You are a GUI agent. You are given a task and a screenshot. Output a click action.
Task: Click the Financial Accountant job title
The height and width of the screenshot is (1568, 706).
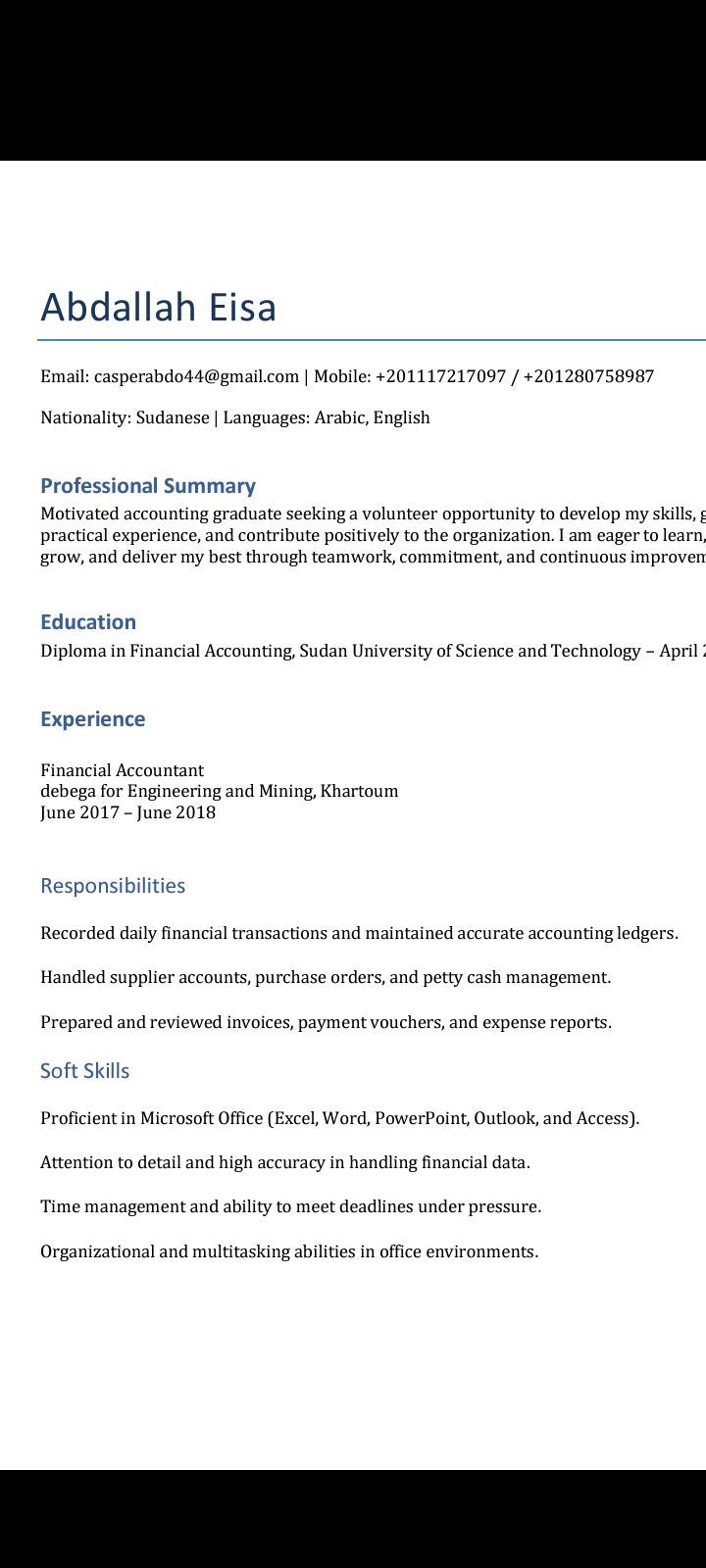(122, 770)
